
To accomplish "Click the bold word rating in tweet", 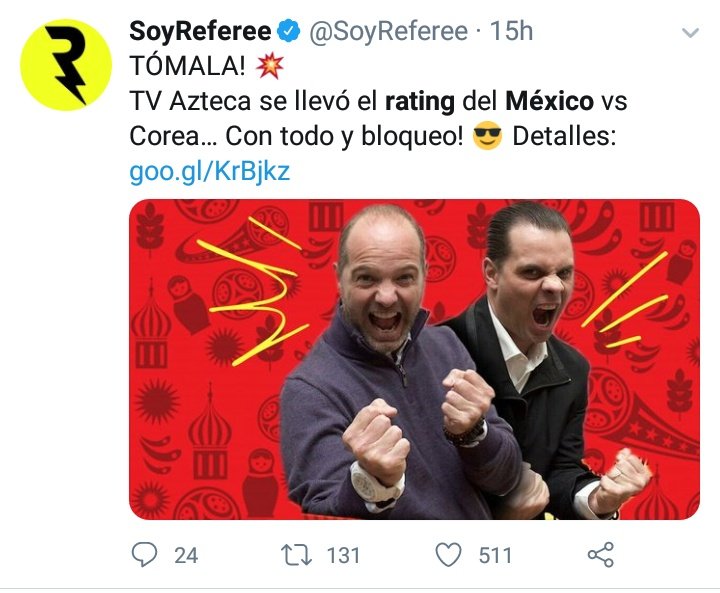I will click(420, 102).
